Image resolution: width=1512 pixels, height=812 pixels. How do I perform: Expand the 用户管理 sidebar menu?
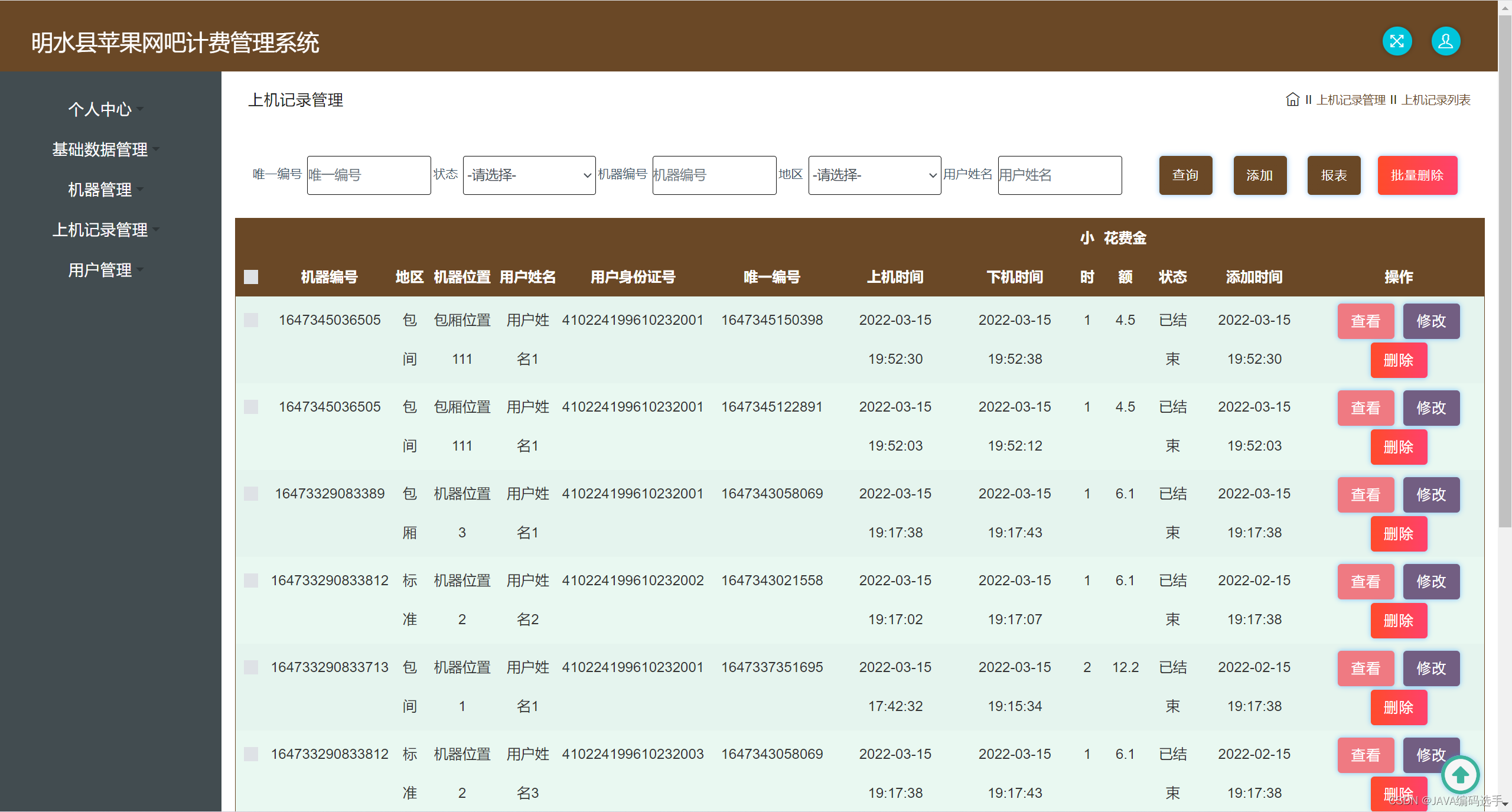[x=106, y=270]
